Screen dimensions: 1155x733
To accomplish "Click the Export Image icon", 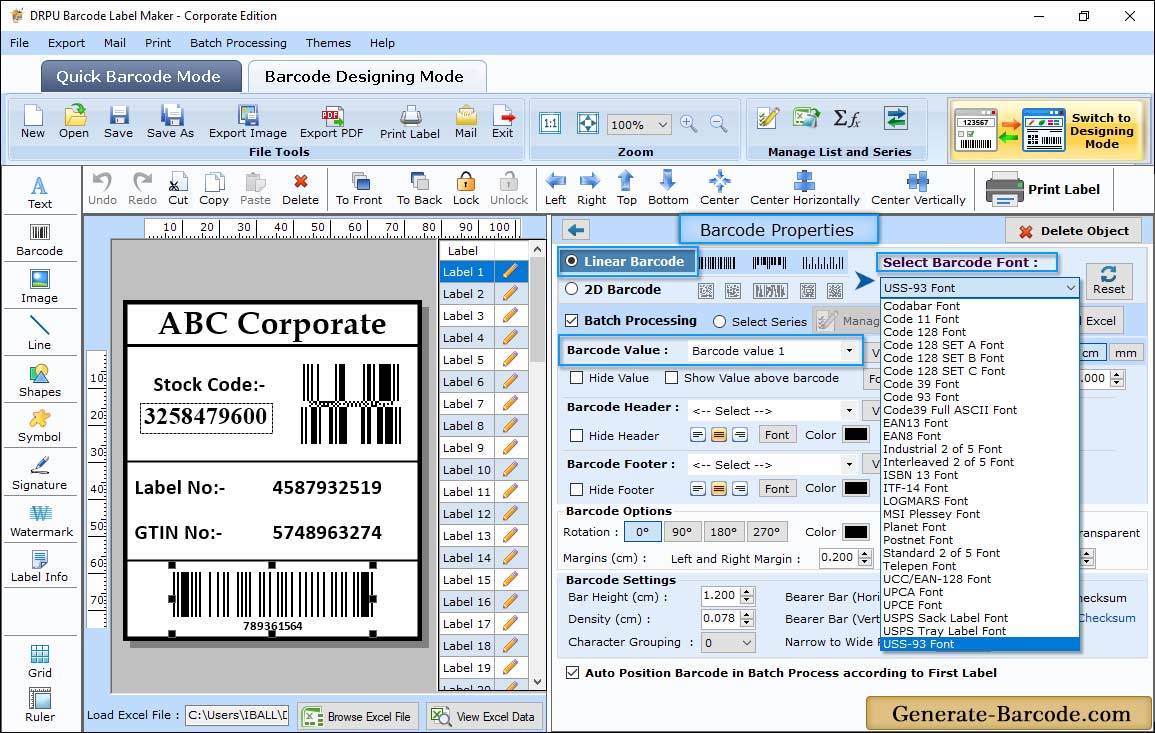I will tap(248, 122).
